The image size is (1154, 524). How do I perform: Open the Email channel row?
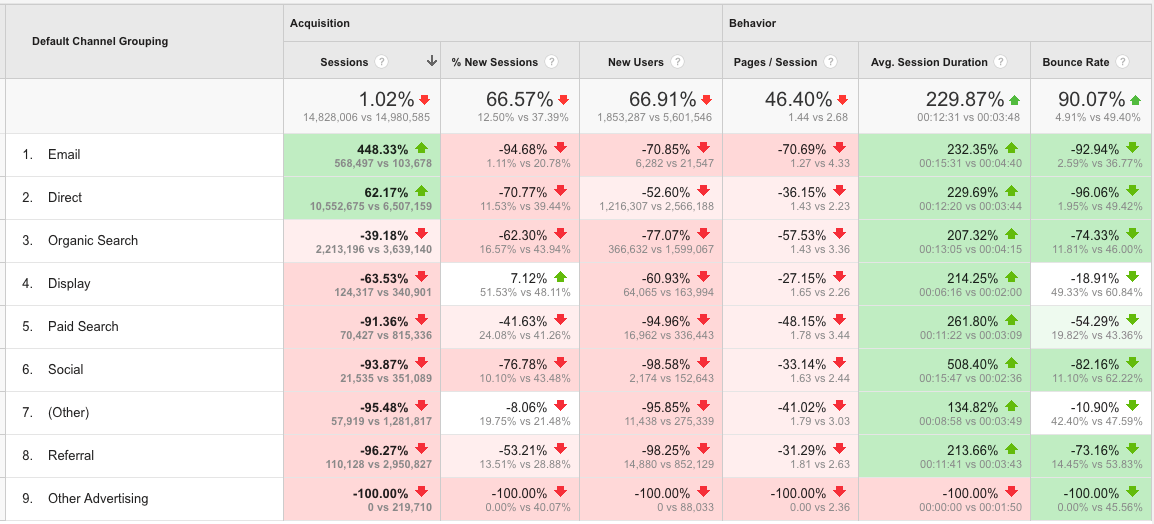(64, 155)
